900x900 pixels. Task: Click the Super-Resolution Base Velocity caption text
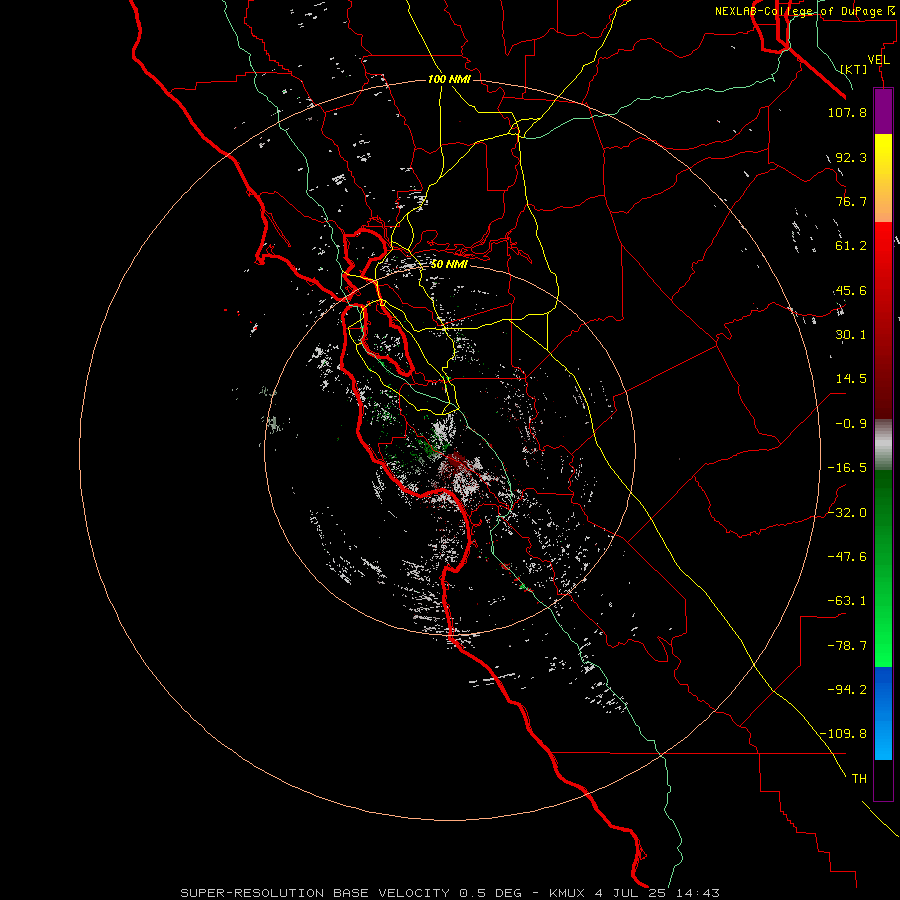point(449,893)
